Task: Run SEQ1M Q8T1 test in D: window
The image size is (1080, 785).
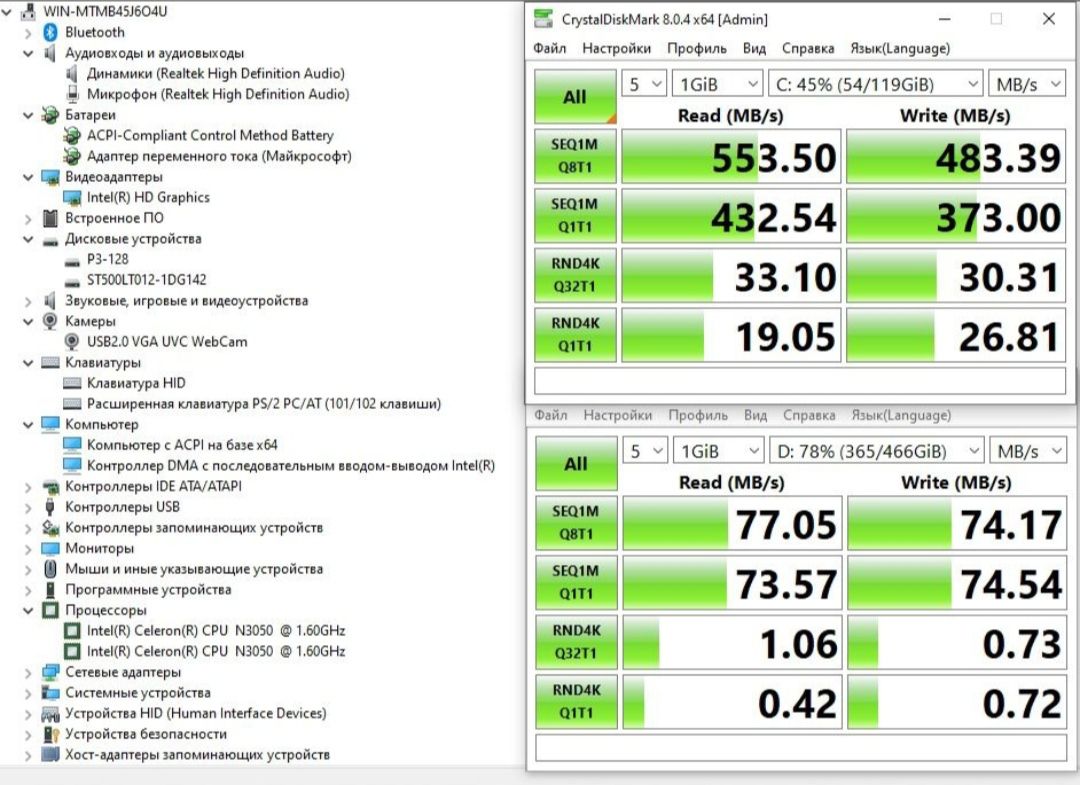Action: (577, 523)
